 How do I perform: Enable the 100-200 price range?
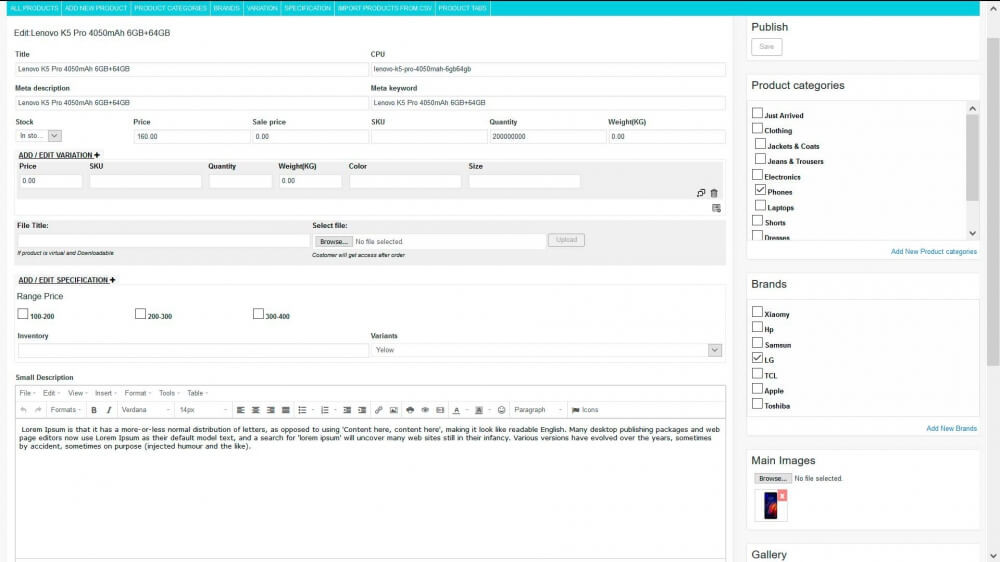[x=23, y=314]
